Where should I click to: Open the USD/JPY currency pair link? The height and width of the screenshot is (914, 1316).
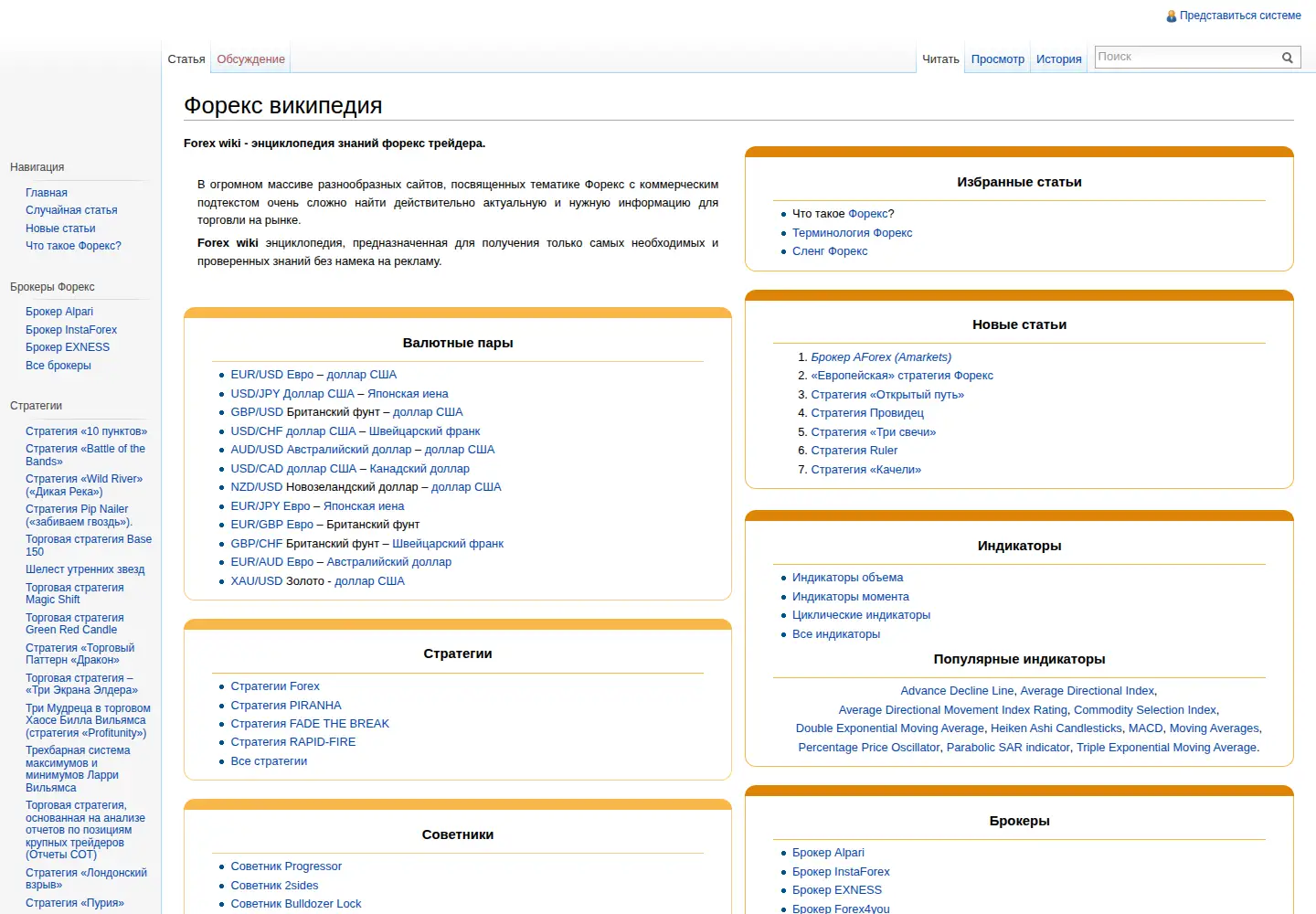[255, 394]
